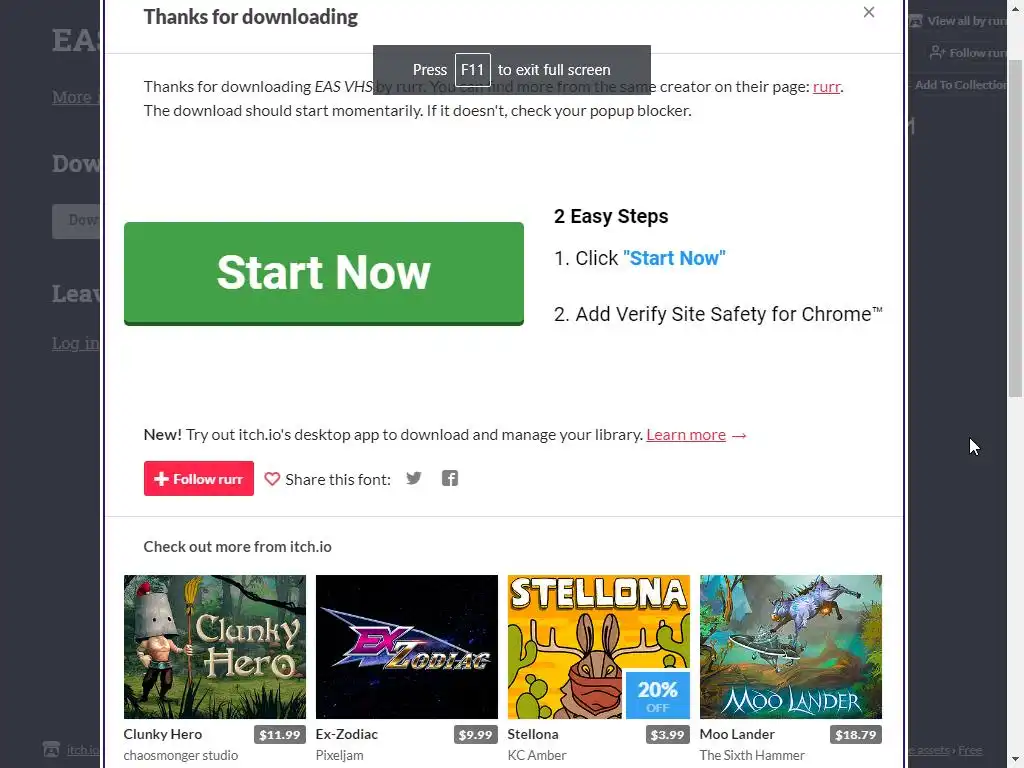Open the Clunky Hero game thumbnail

[x=215, y=647]
